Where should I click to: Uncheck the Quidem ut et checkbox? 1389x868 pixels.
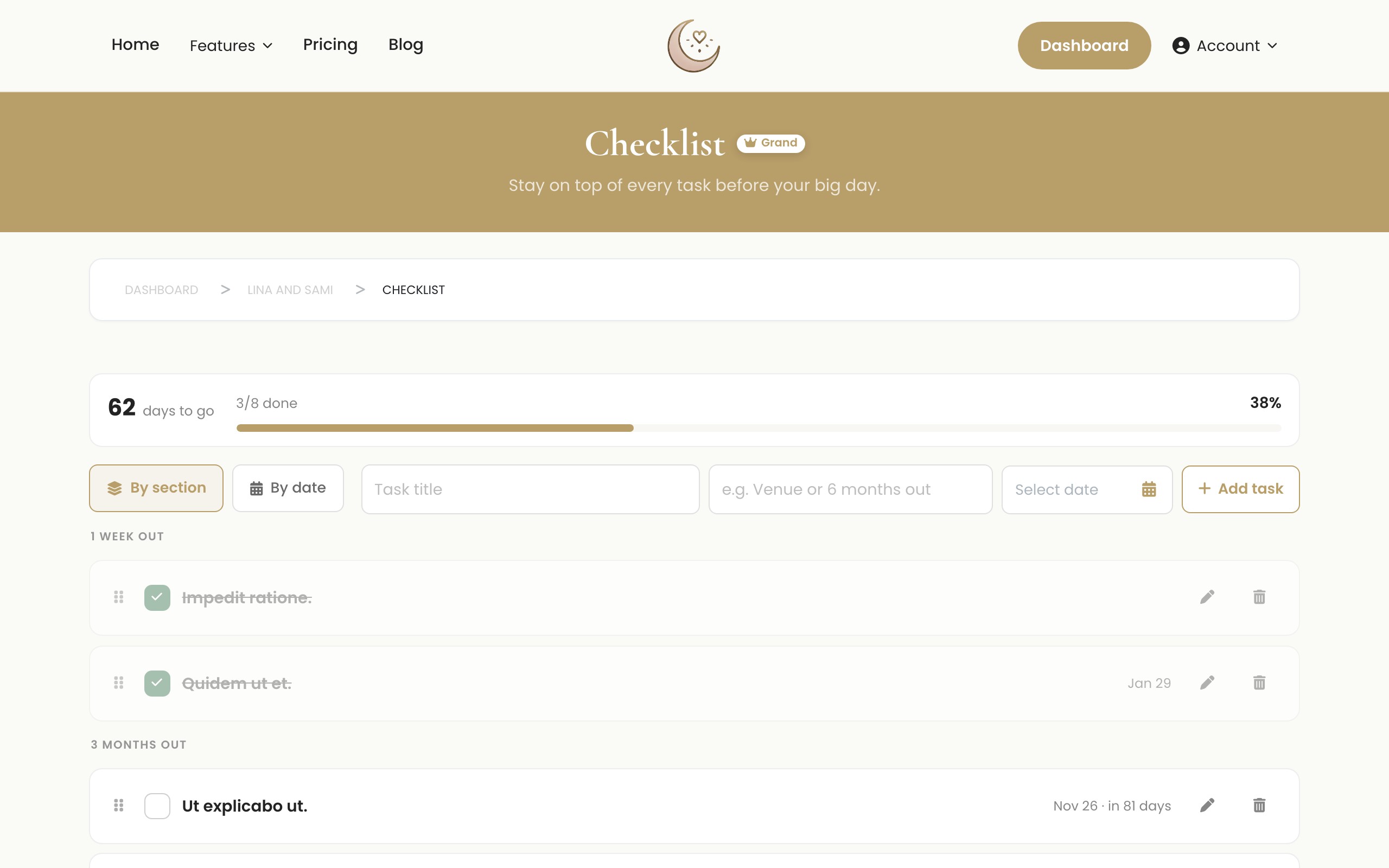(x=157, y=683)
